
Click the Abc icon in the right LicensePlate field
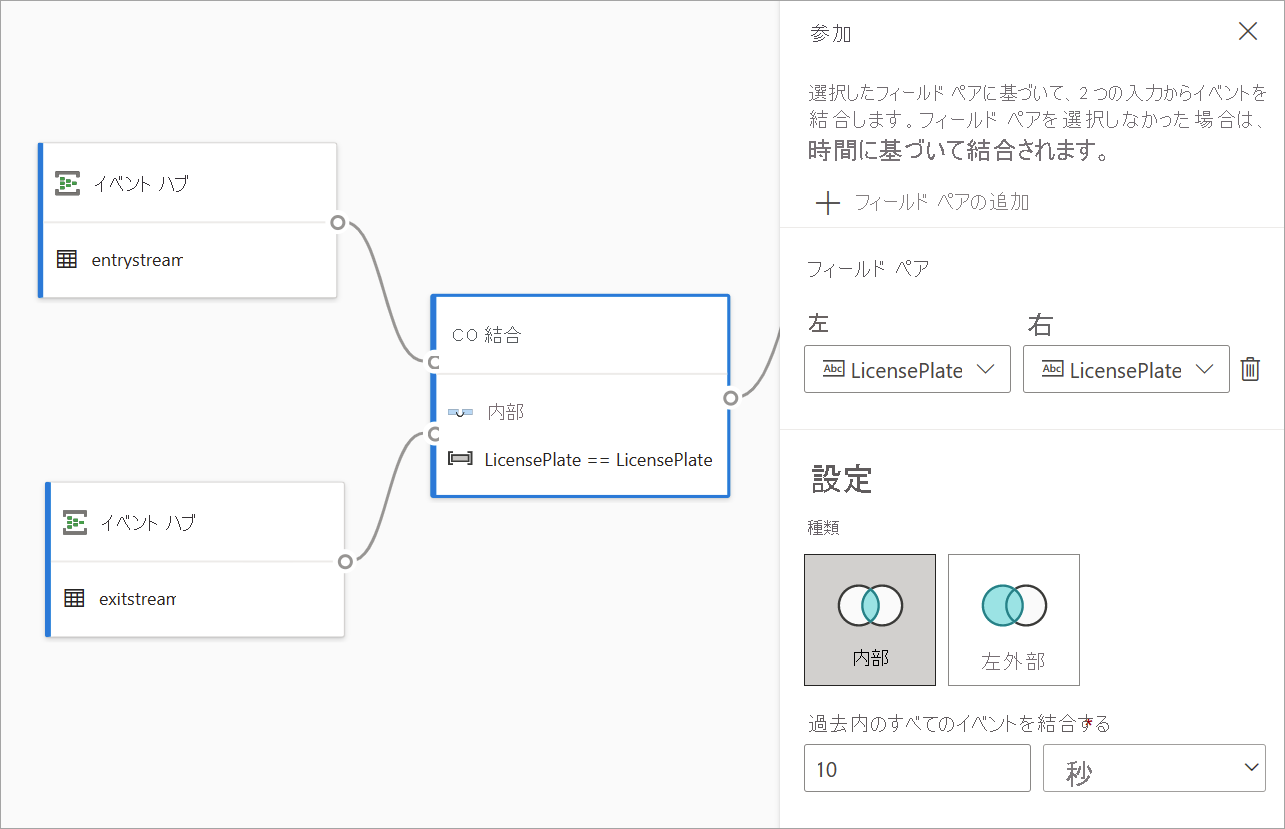click(x=1052, y=370)
